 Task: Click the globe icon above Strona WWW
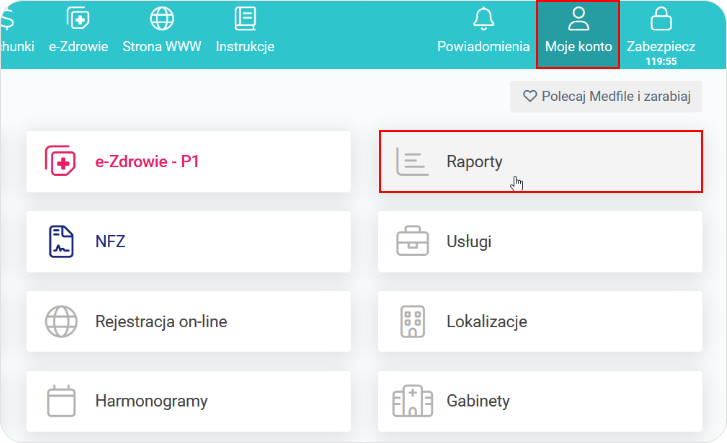(x=162, y=19)
